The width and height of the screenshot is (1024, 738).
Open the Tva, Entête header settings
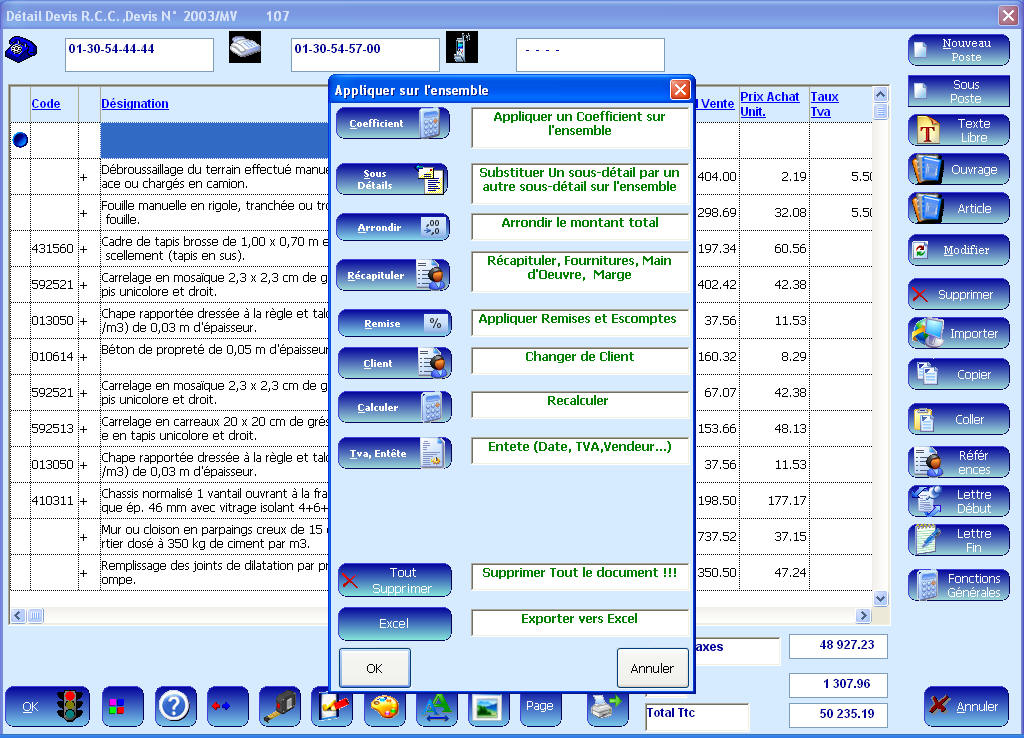tap(393, 453)
